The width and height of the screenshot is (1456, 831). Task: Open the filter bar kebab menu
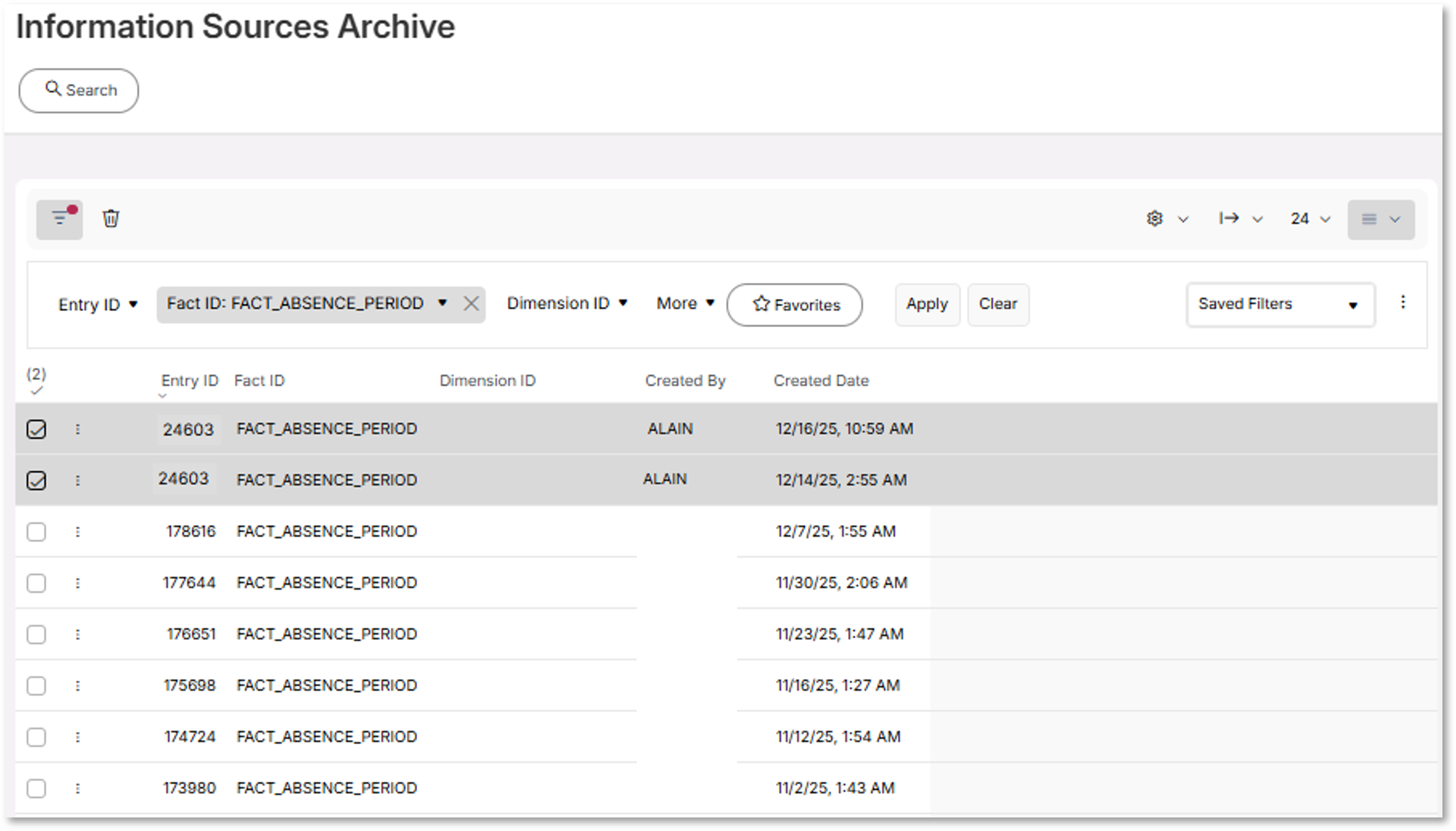pos(1403,302)
